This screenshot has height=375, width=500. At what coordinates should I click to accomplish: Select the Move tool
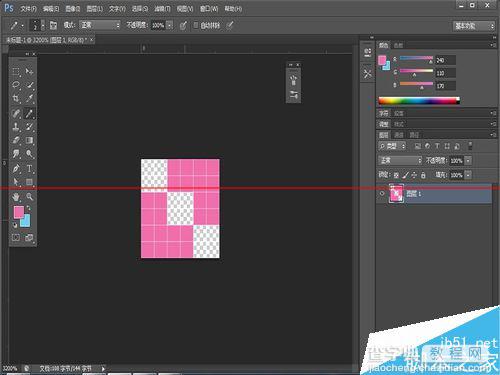pos(29,71)
